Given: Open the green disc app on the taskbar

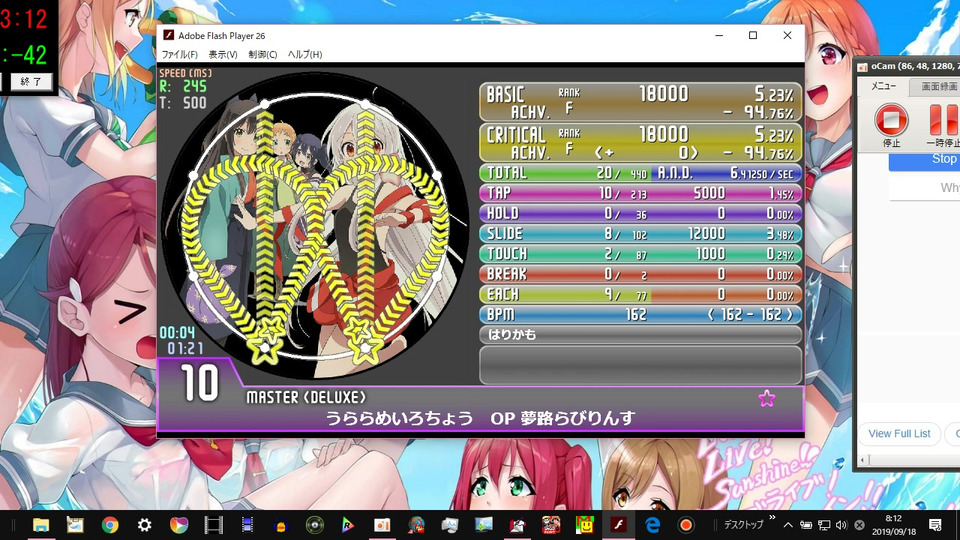Looking at the screenshot, I should pyautogui.click(x=315, y=525).
